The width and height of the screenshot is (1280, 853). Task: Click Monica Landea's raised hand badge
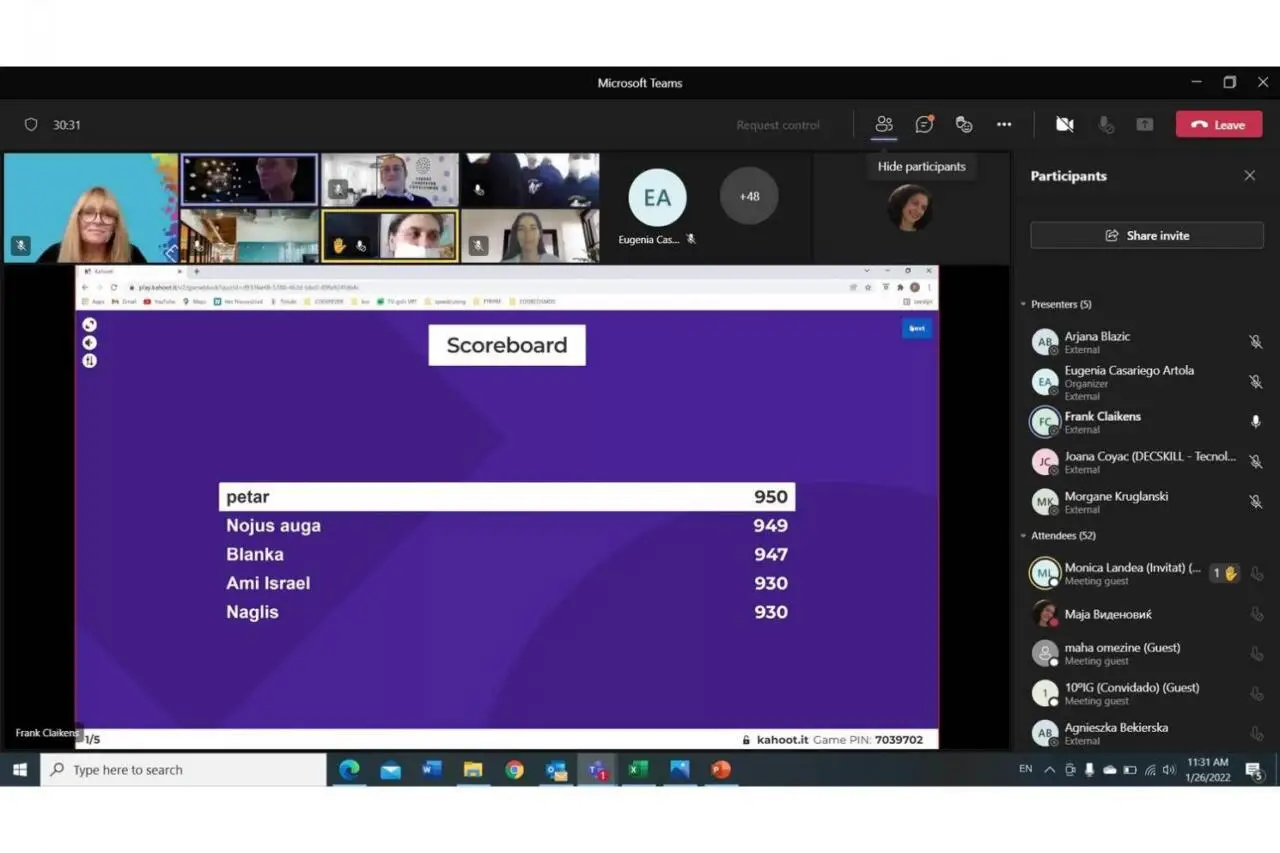click(1225, 573)
